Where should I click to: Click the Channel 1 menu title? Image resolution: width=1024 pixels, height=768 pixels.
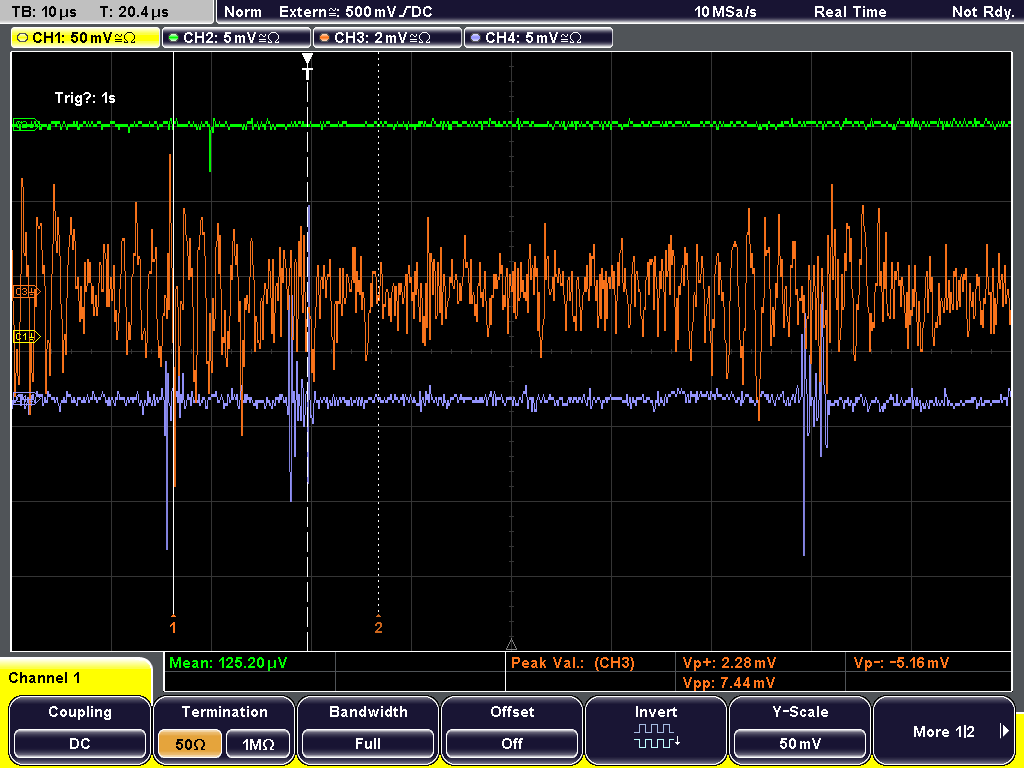[44, 678]
